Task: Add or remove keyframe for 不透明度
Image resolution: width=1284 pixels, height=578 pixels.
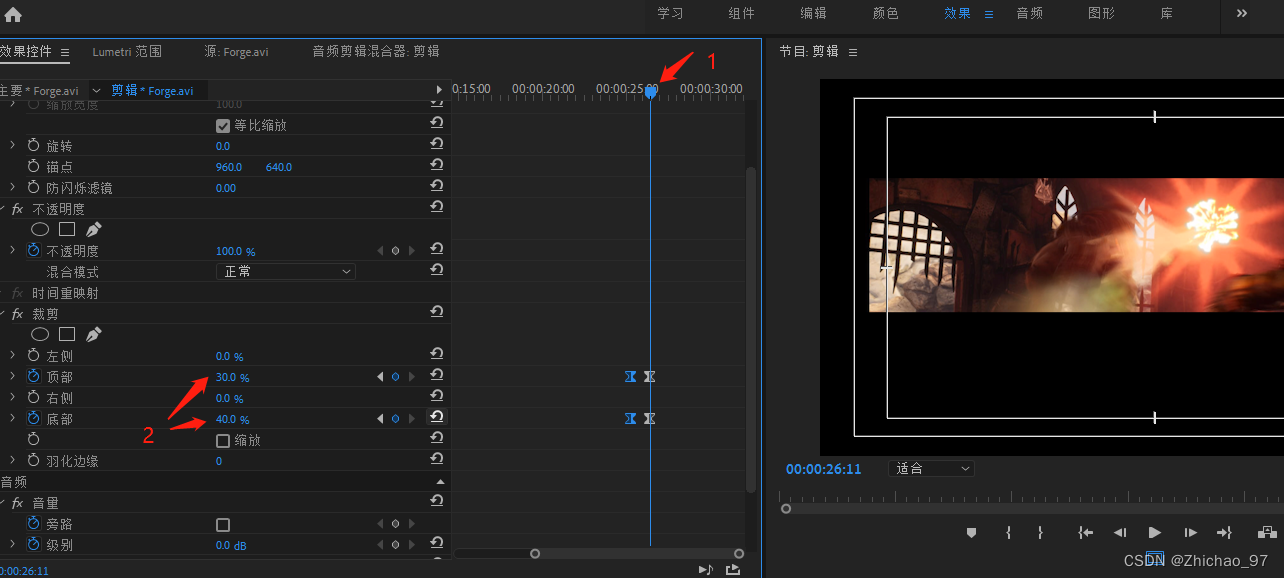Action: [395, 251]
